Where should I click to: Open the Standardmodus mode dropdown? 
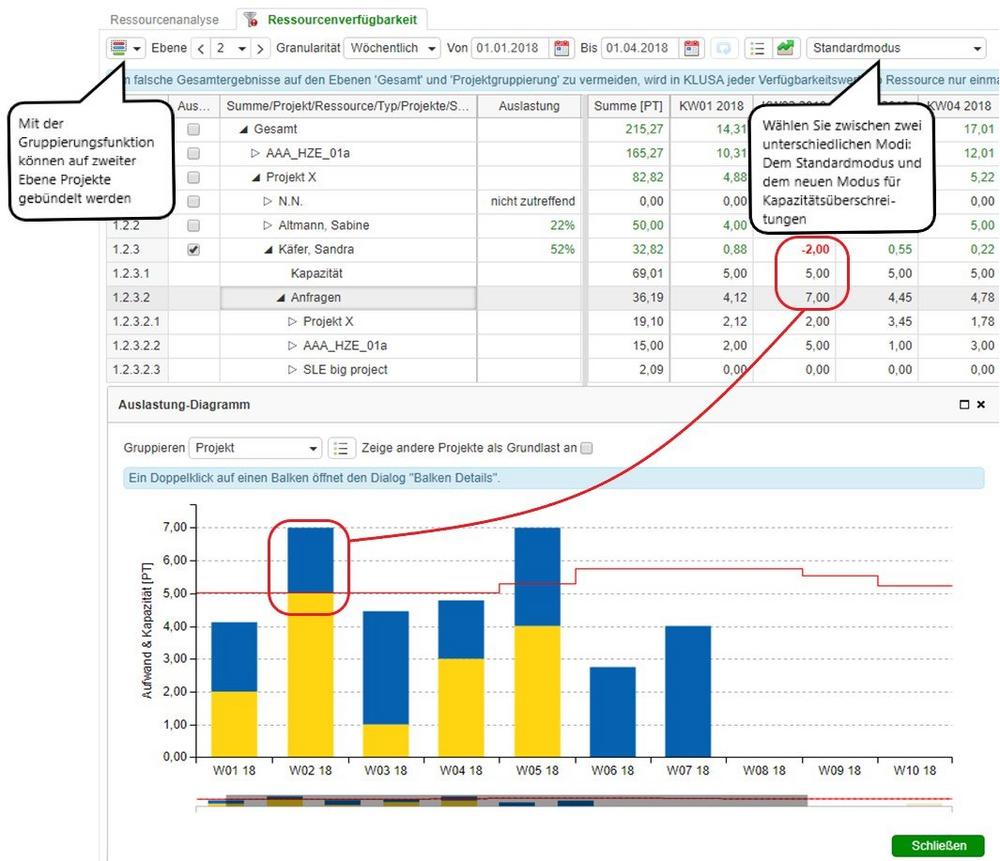[895, 48]
